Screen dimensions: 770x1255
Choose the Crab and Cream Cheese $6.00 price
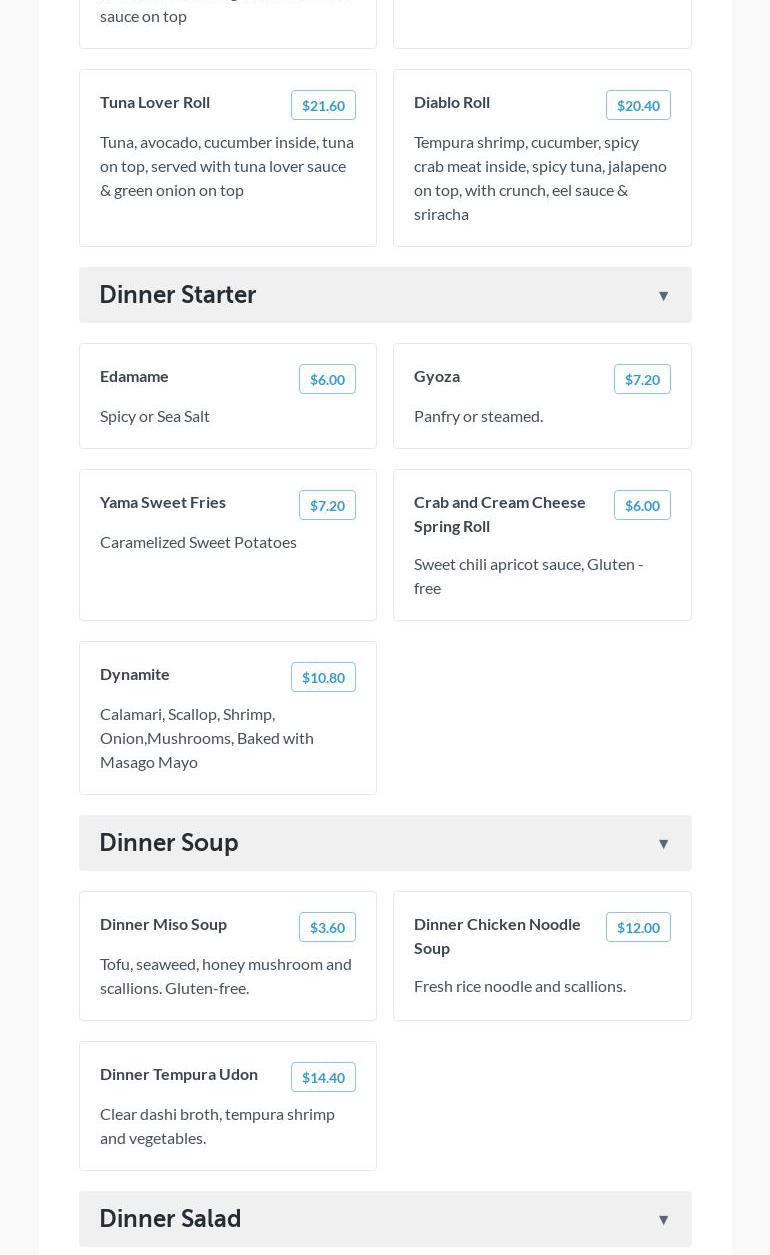click(x=642, y=505)
